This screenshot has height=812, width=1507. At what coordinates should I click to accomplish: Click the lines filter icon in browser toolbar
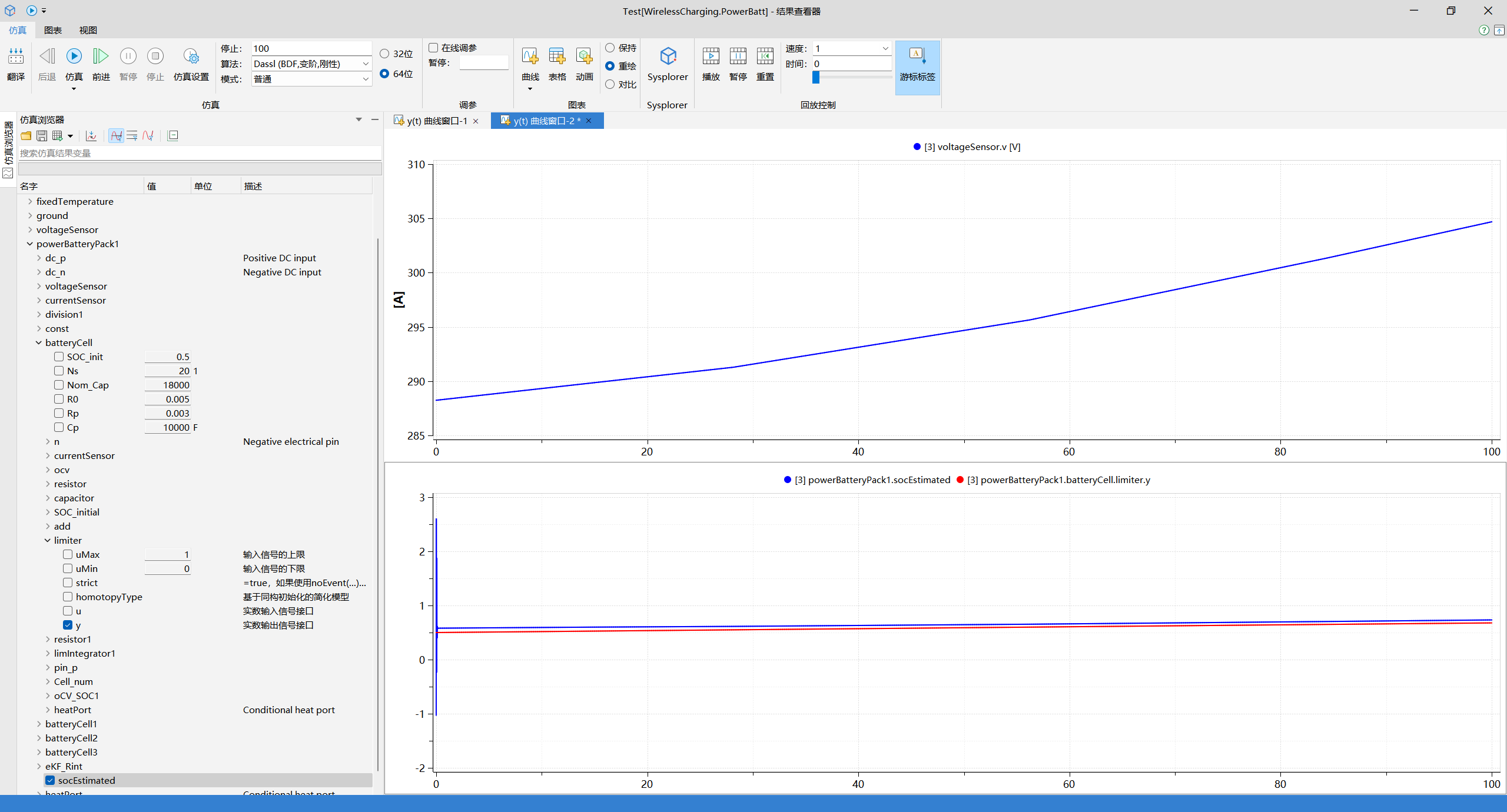[132, 136]
